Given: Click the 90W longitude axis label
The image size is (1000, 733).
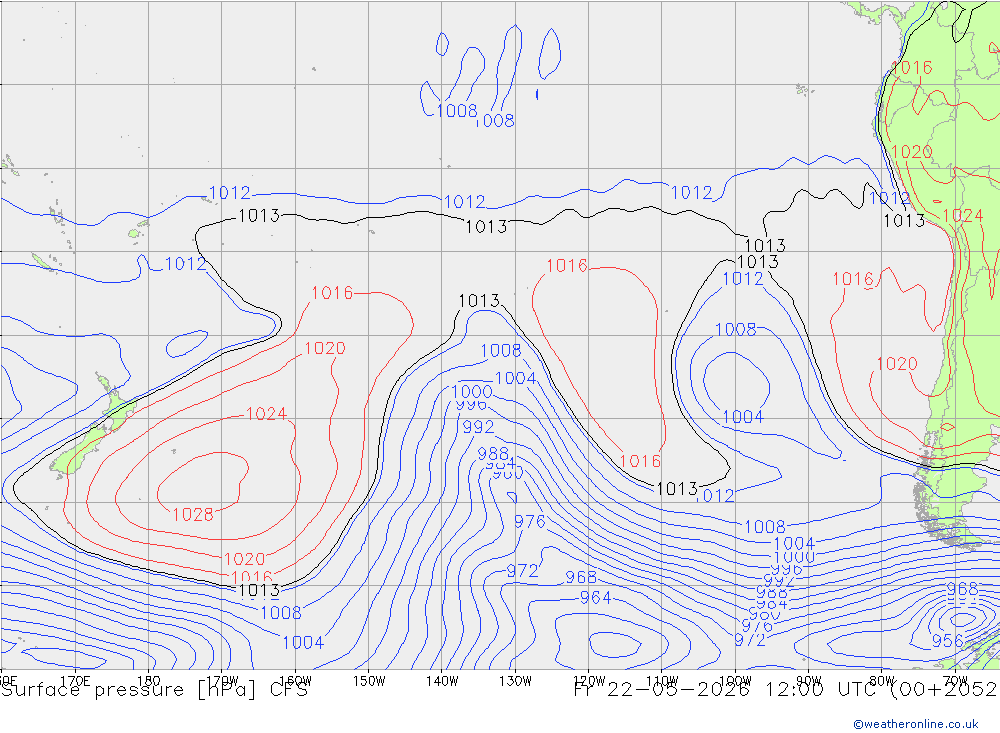Looking at the screenshot, I should tap(809, 681).
